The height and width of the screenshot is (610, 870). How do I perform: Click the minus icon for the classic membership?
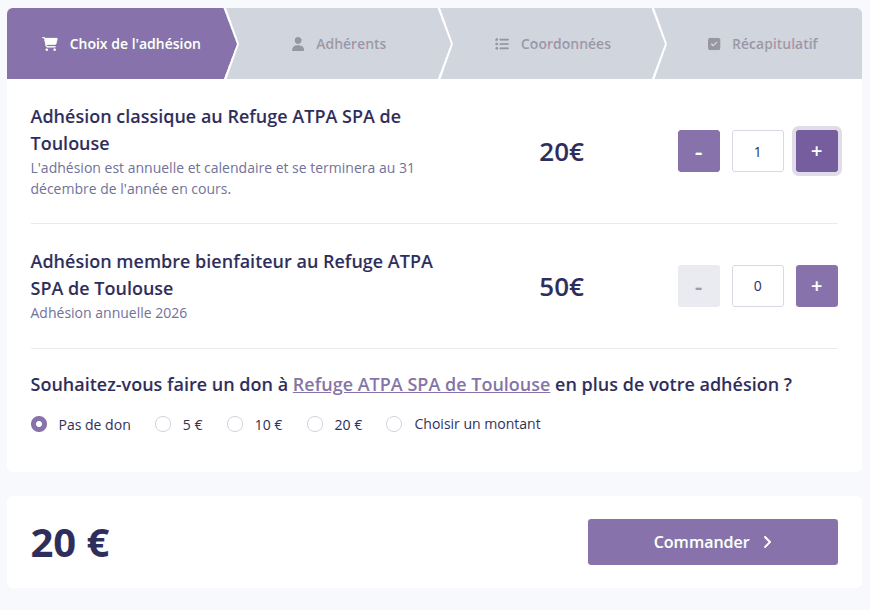698,151
